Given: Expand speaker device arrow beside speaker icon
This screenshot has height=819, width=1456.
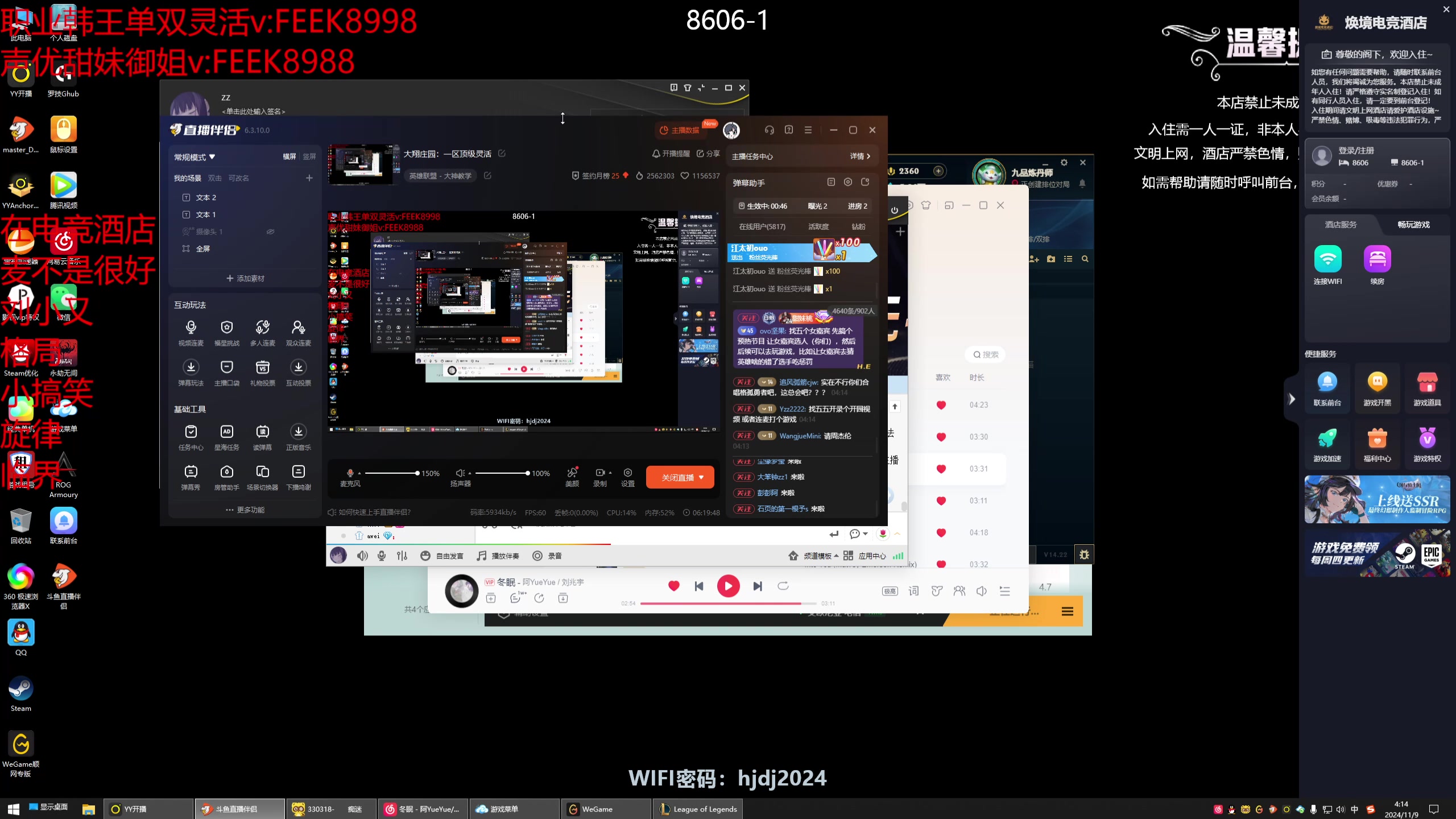Looking at the screenshot, I should [x=470, y=473].
